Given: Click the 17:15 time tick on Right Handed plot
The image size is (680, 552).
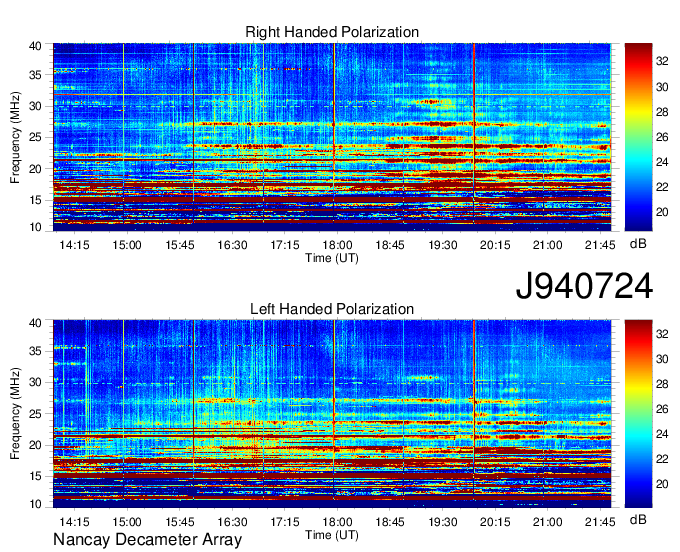Looking at the screenshot, I should (x=284, y=245).
